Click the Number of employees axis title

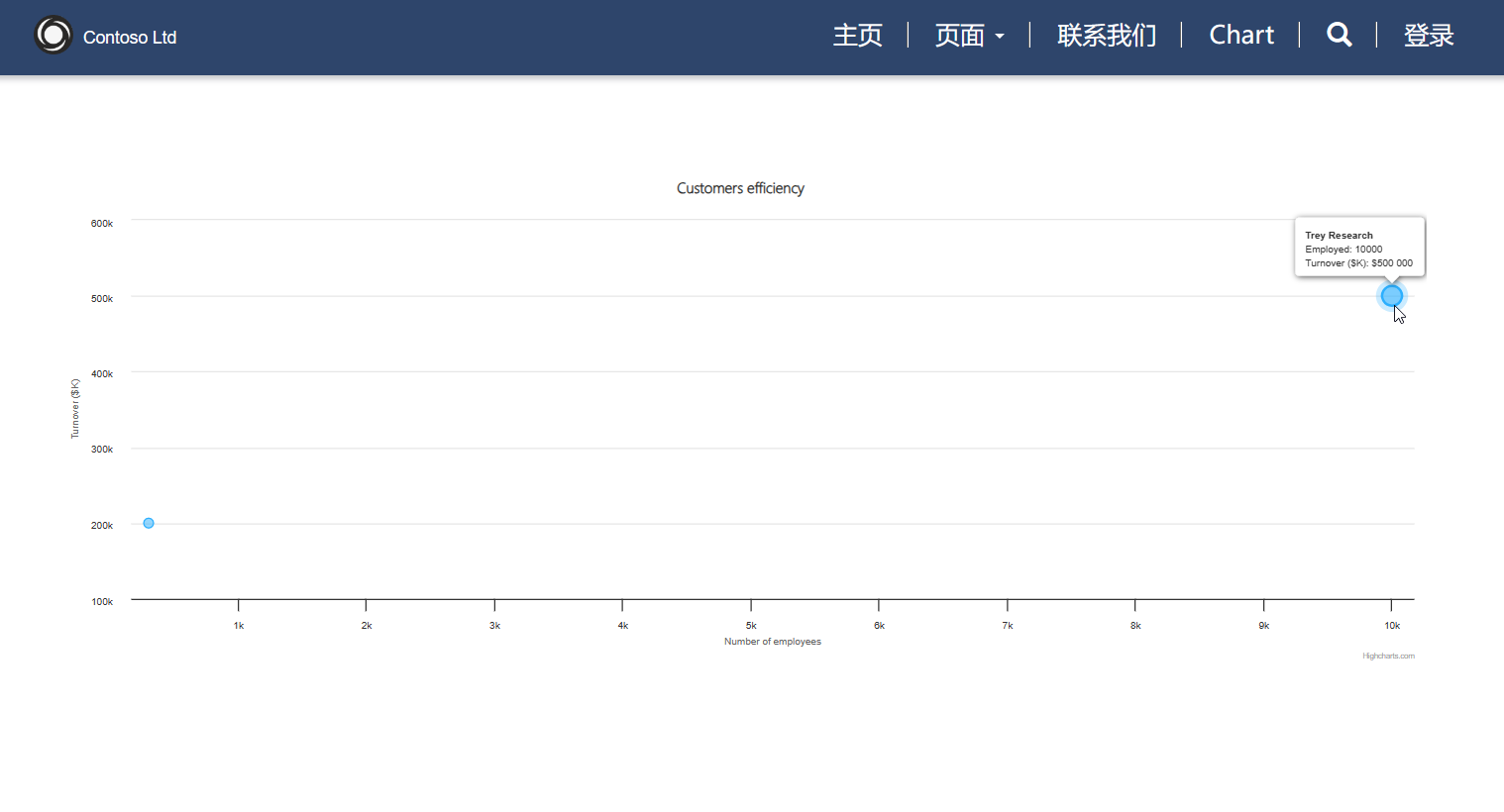coord(773,642)
